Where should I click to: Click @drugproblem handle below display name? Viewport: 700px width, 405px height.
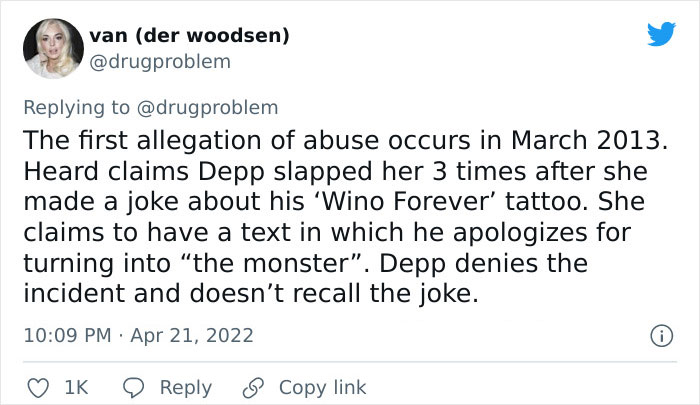pos(161,62)
